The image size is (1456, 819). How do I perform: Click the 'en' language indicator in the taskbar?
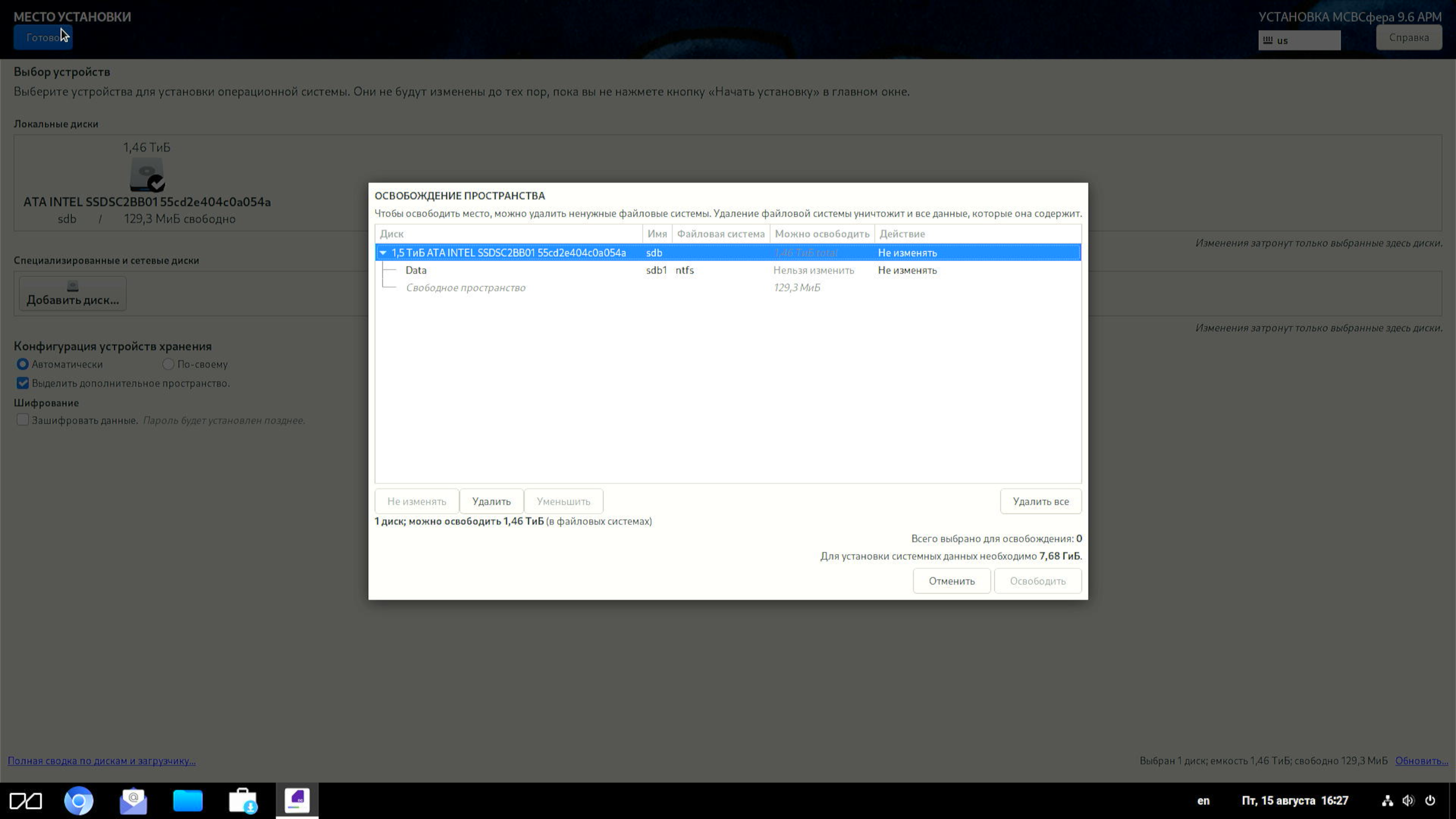click(1203, 801)
